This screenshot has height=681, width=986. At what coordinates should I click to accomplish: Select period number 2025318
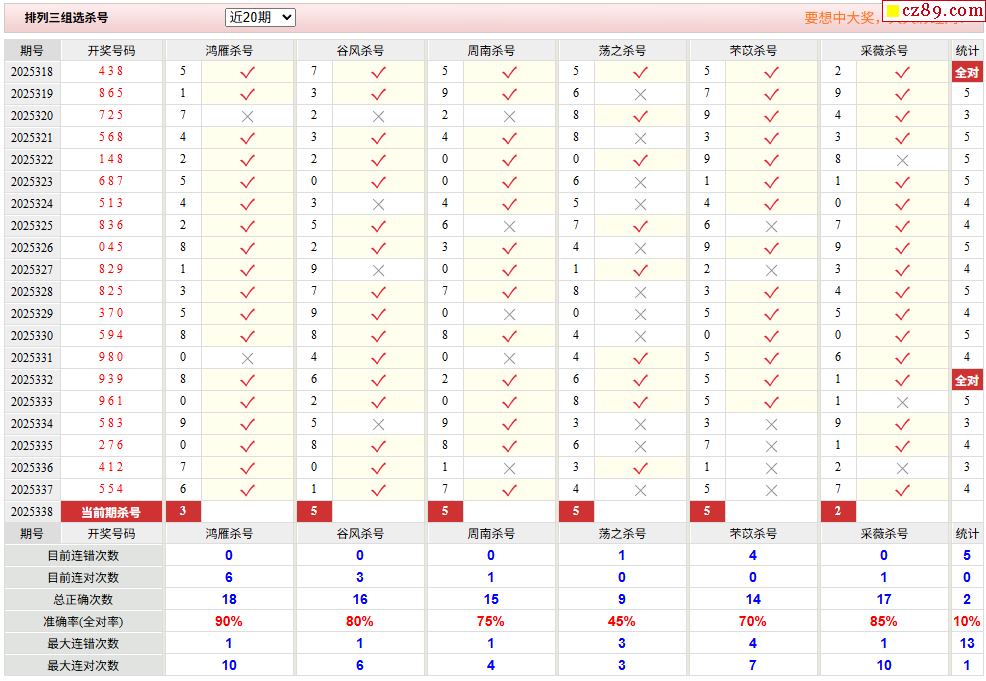click(32, 72)
